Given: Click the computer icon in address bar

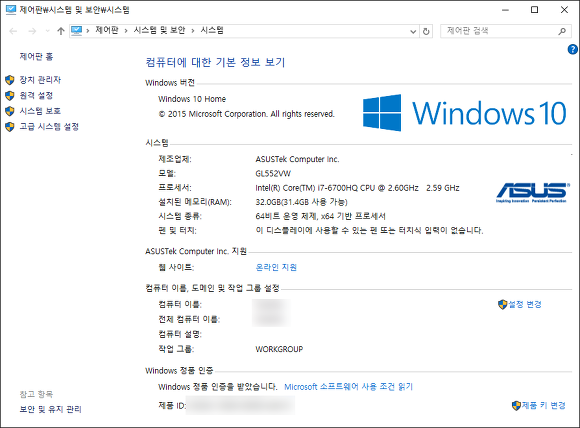Looking at the screenshot, I should (77, 31).
